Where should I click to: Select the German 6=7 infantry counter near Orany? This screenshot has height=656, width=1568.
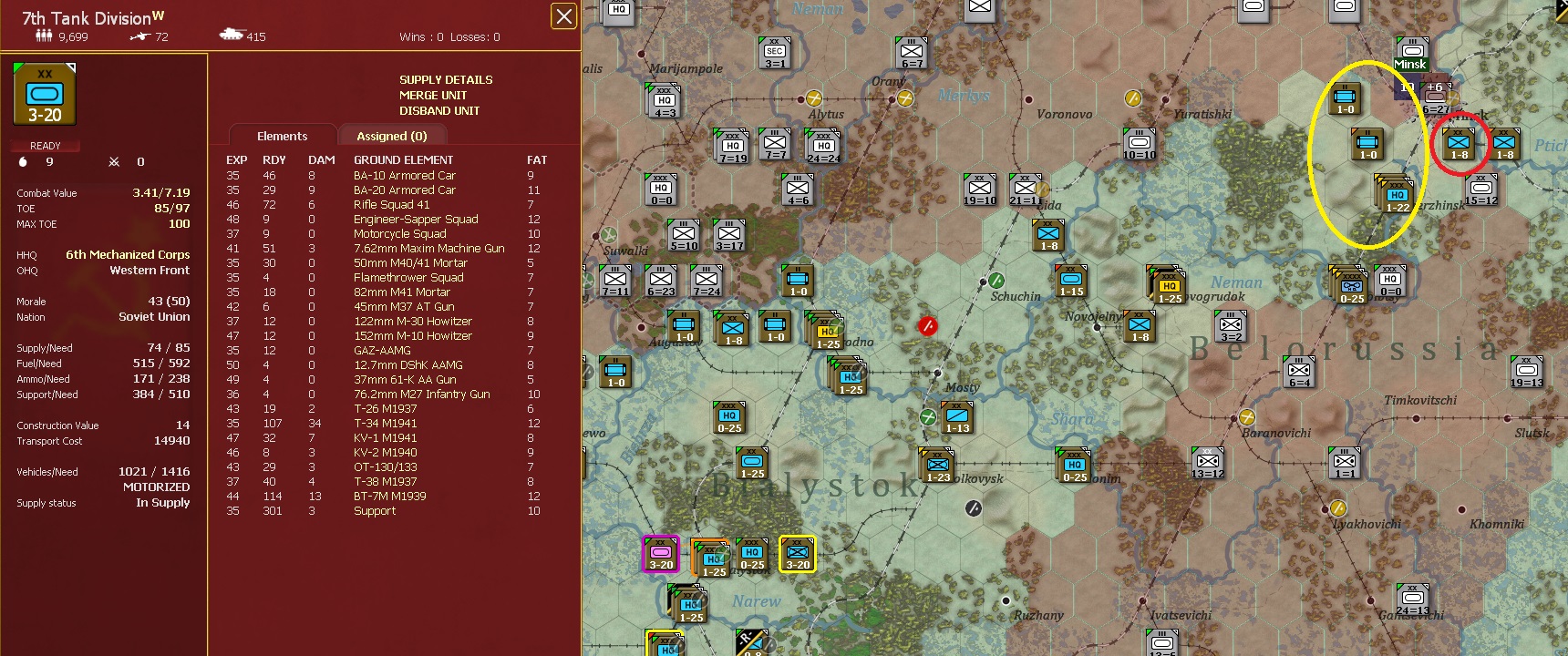(912, 54)
